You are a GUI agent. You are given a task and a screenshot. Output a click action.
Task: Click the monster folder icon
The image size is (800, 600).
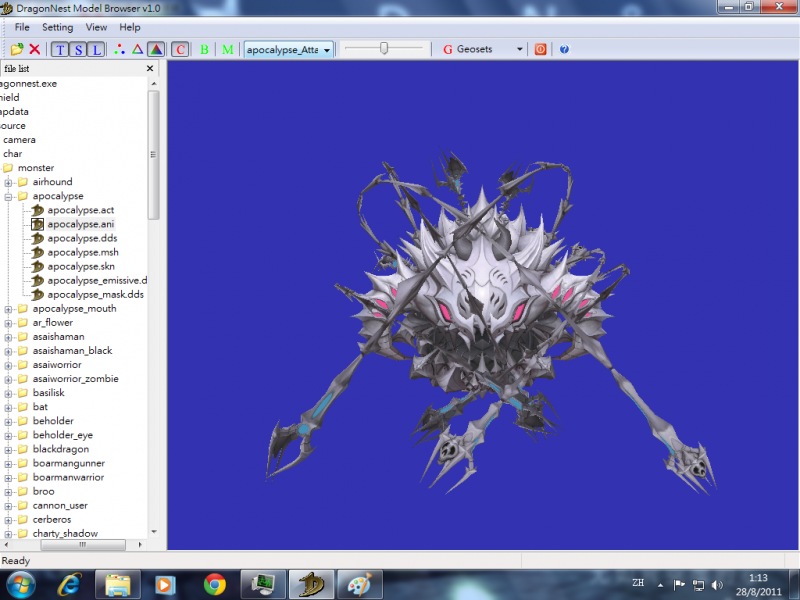pyautogui.click(x=8, y=168)
